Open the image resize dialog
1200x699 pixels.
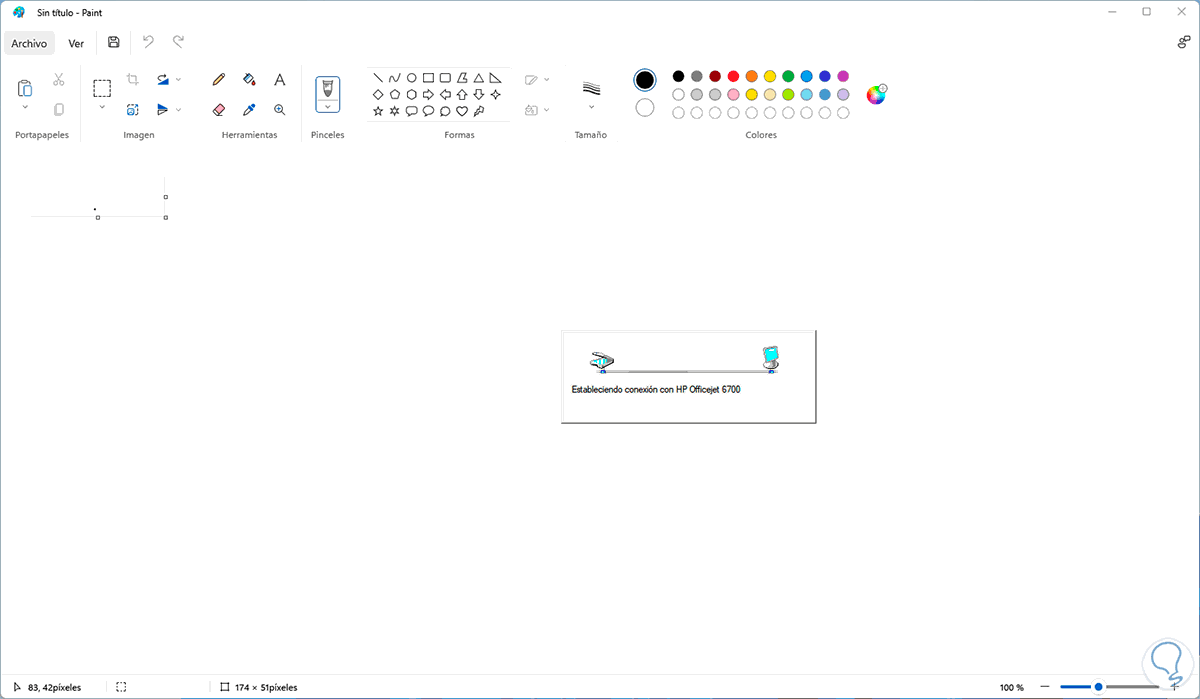132,109
